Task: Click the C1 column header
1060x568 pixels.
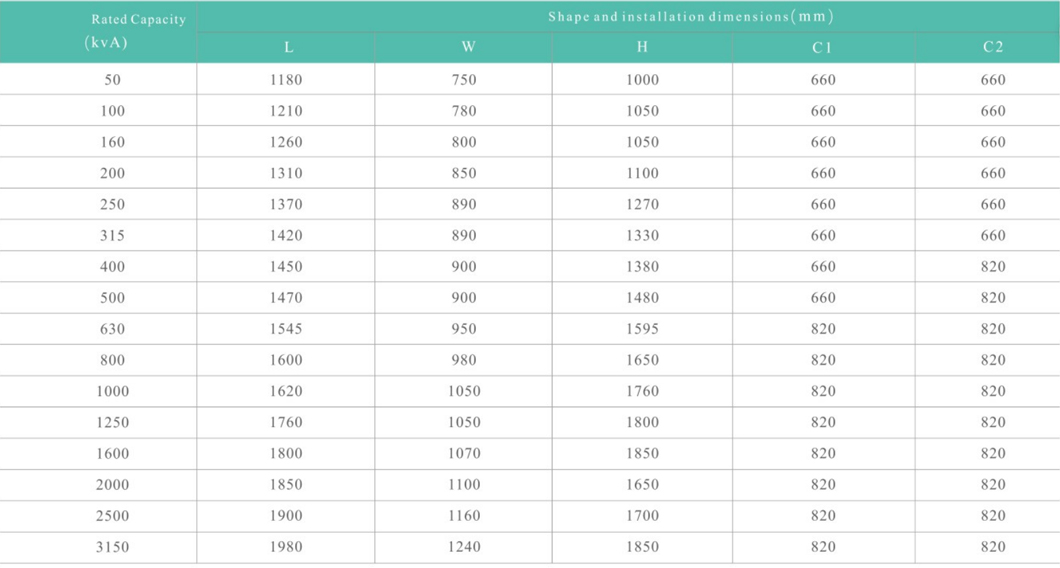Action: [x=823, y=47]
